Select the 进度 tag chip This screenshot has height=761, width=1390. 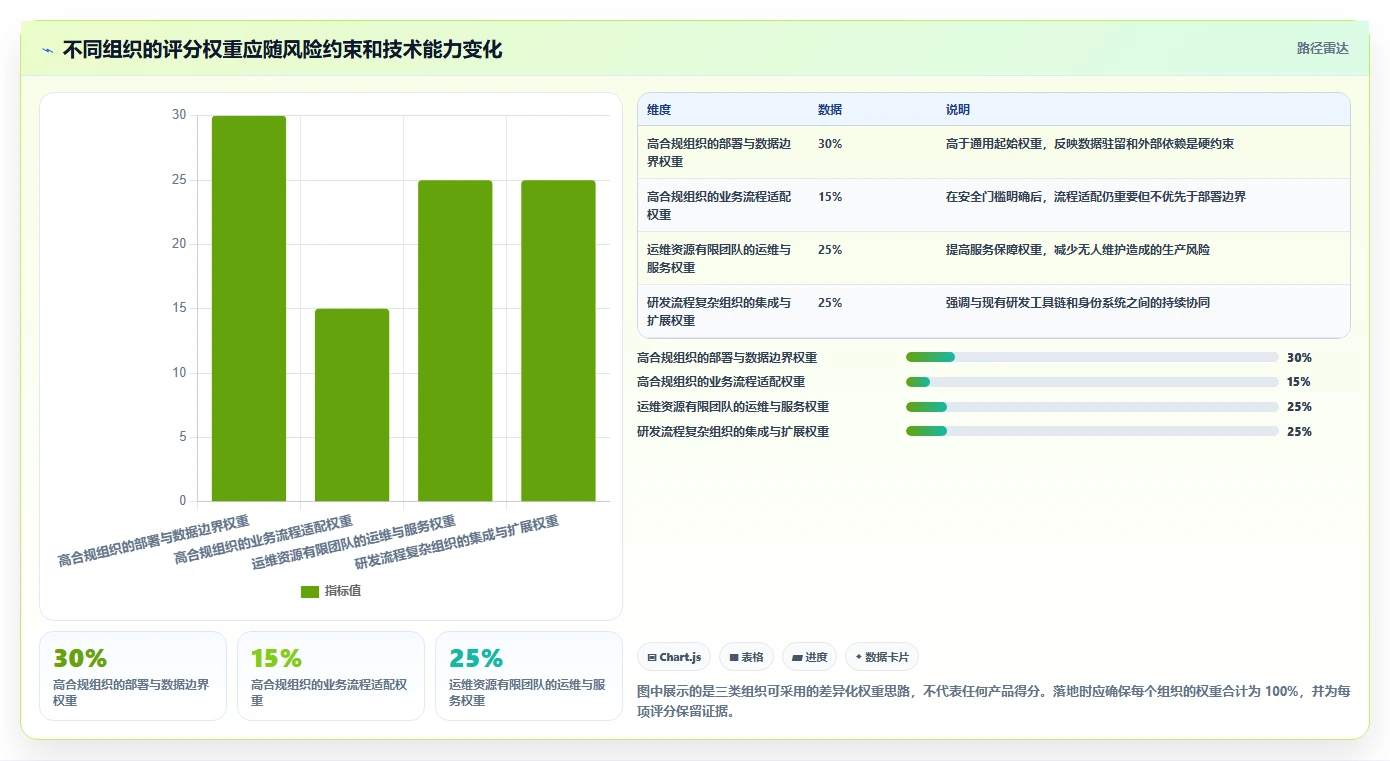click(809, 657)
